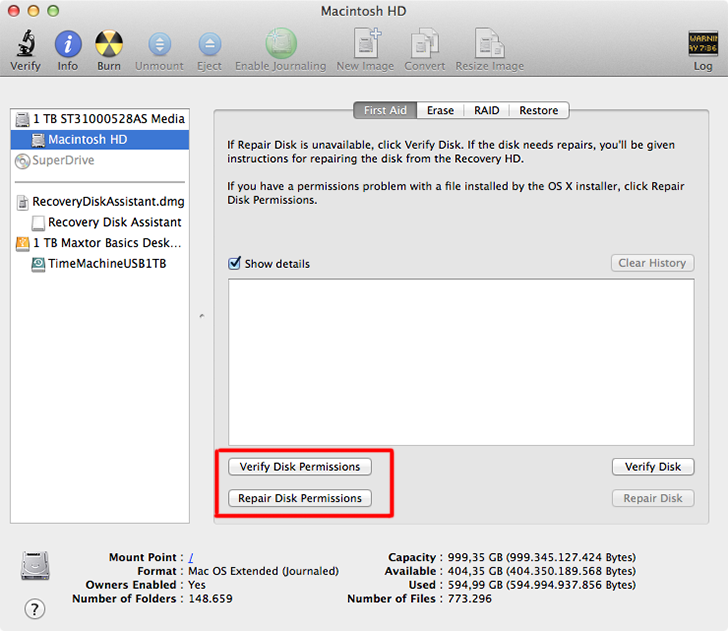
Task: Click the Resize Image toolbar icon
Action: pyautogui.click(x=489, y=43)
